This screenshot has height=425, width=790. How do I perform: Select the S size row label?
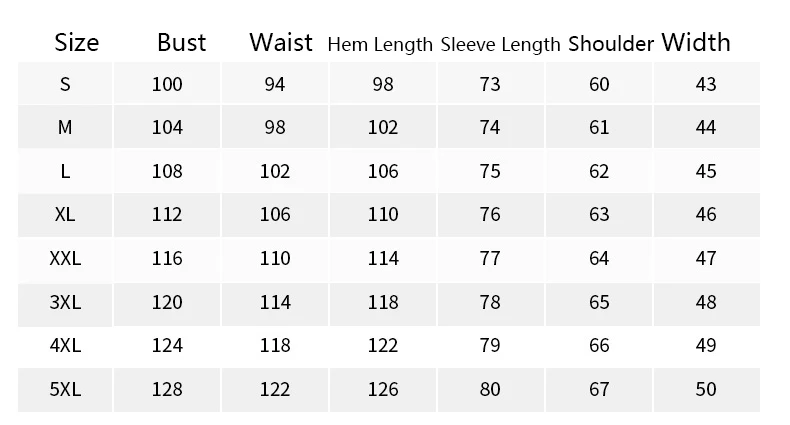65,85
